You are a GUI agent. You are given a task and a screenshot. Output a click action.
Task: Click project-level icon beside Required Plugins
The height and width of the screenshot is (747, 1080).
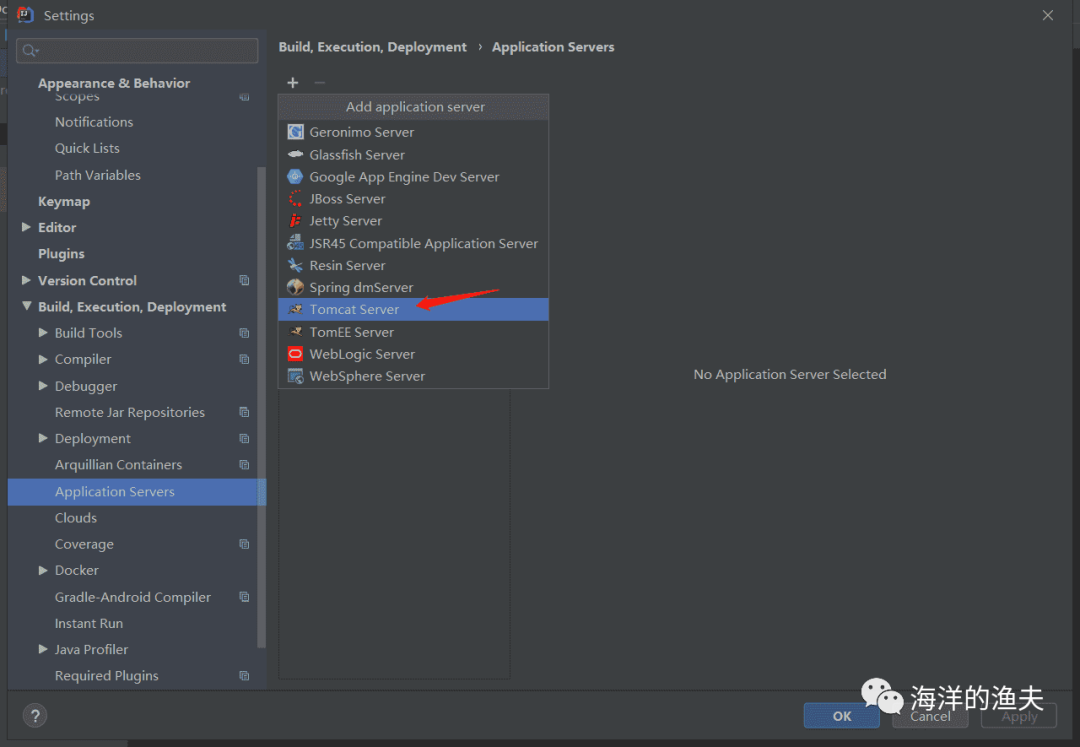tap(244, 676)
